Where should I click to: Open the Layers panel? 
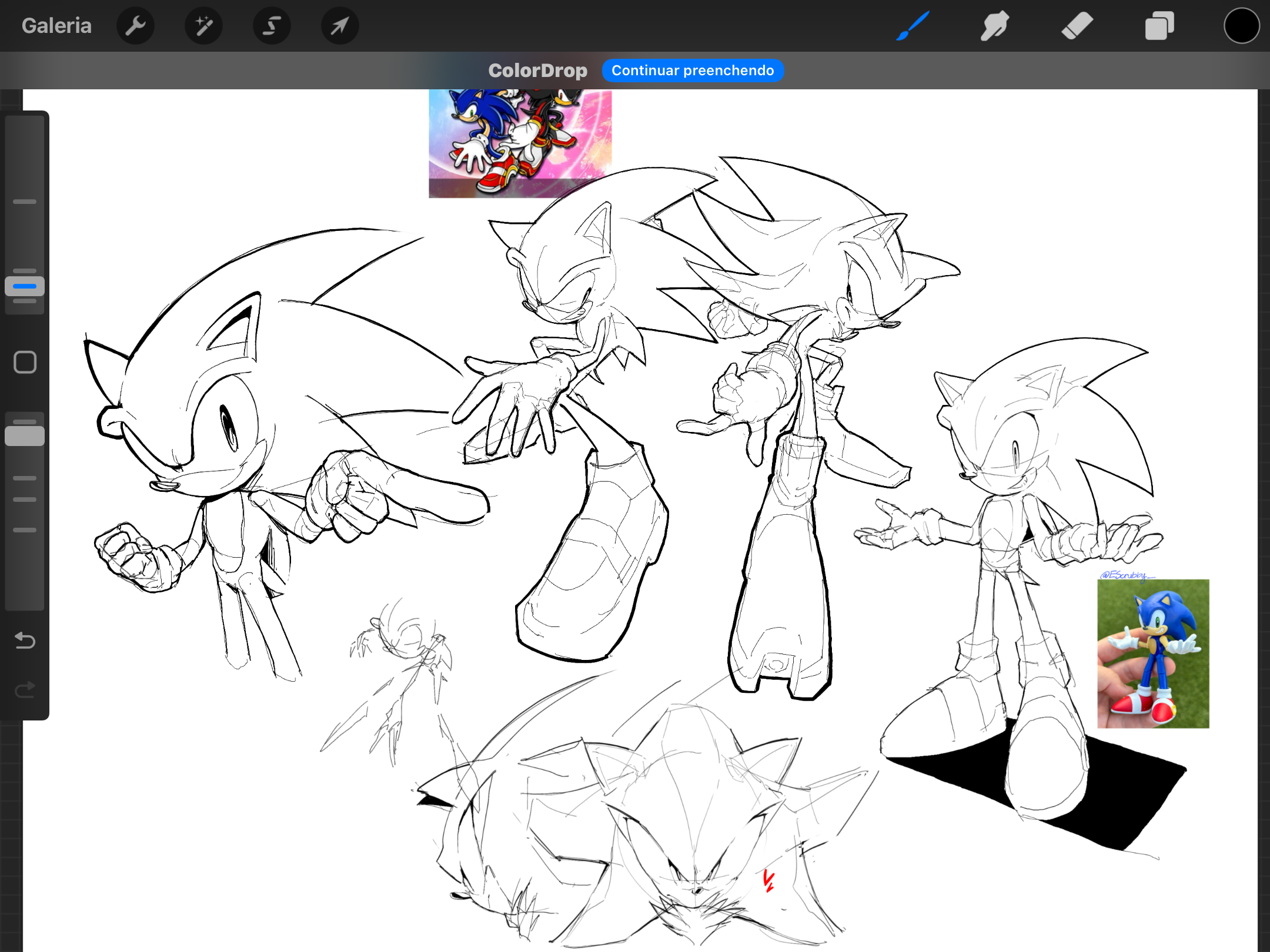pyautogui.click(x=1159, y=26)
